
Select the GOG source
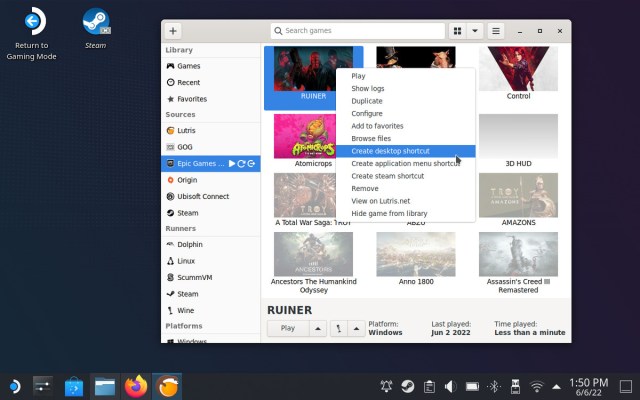tap(211, 147)
